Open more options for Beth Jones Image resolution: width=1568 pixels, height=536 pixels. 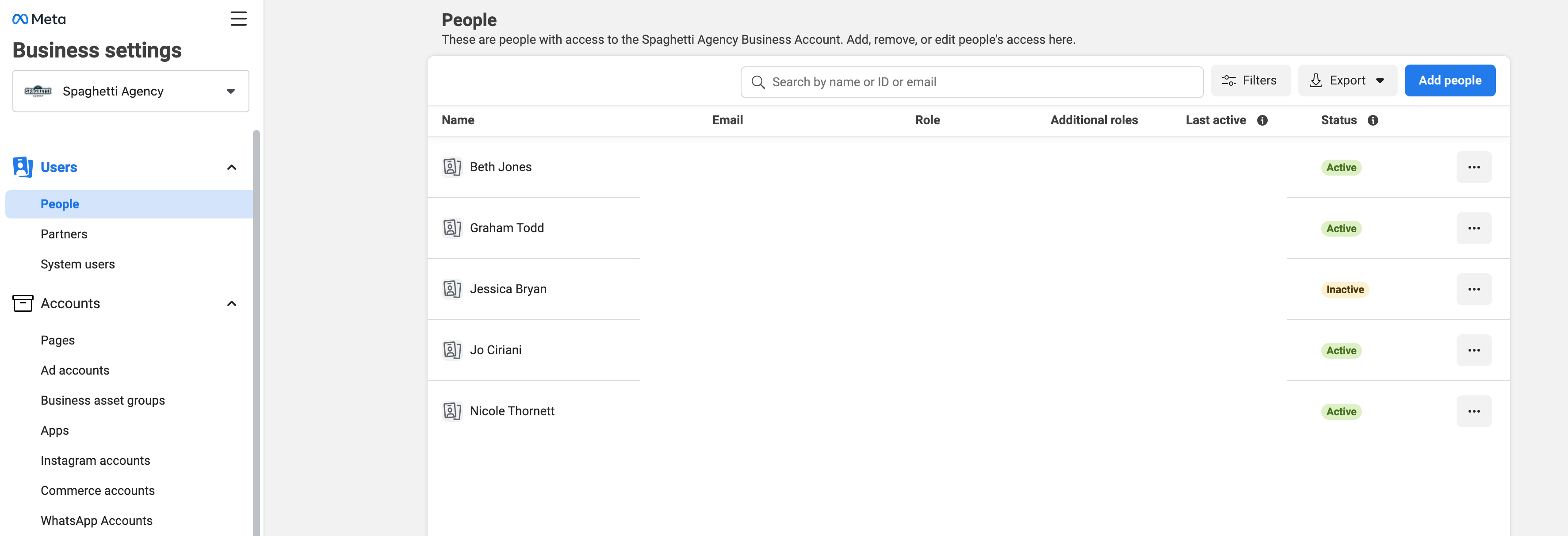[x=1474, y=167]
